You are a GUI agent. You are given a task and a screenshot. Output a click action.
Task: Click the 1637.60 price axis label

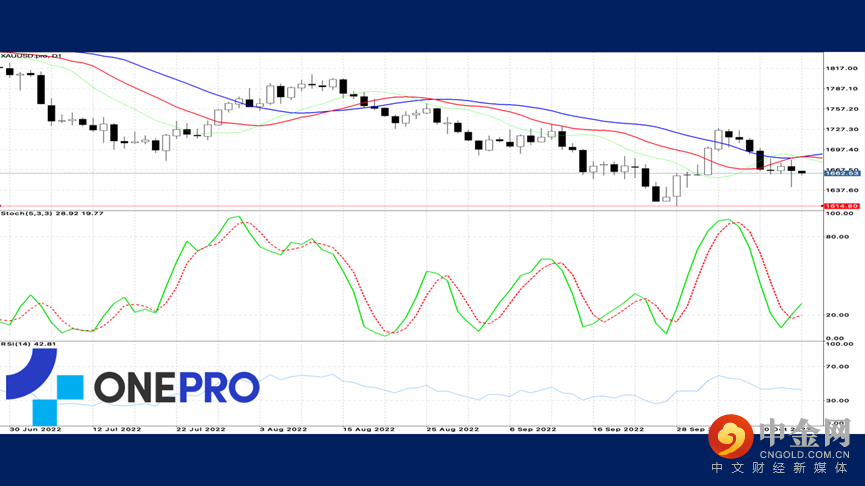[x=841, y=190]
